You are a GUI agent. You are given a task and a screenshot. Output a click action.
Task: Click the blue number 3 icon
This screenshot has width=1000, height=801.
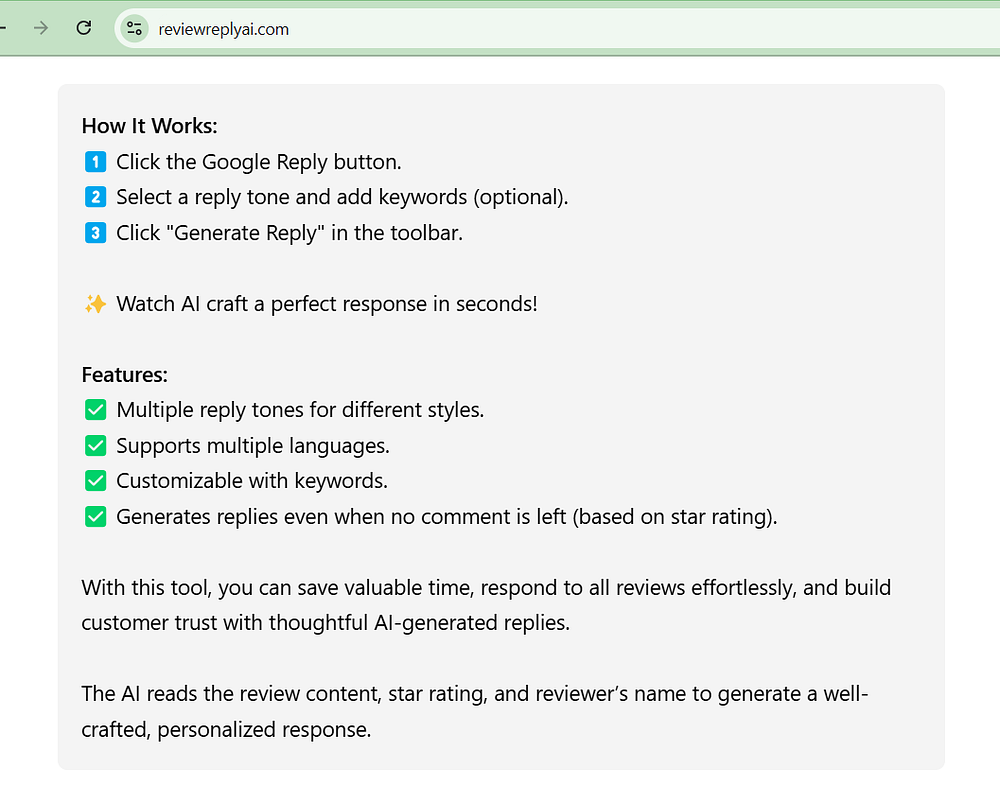coord(95,233)
